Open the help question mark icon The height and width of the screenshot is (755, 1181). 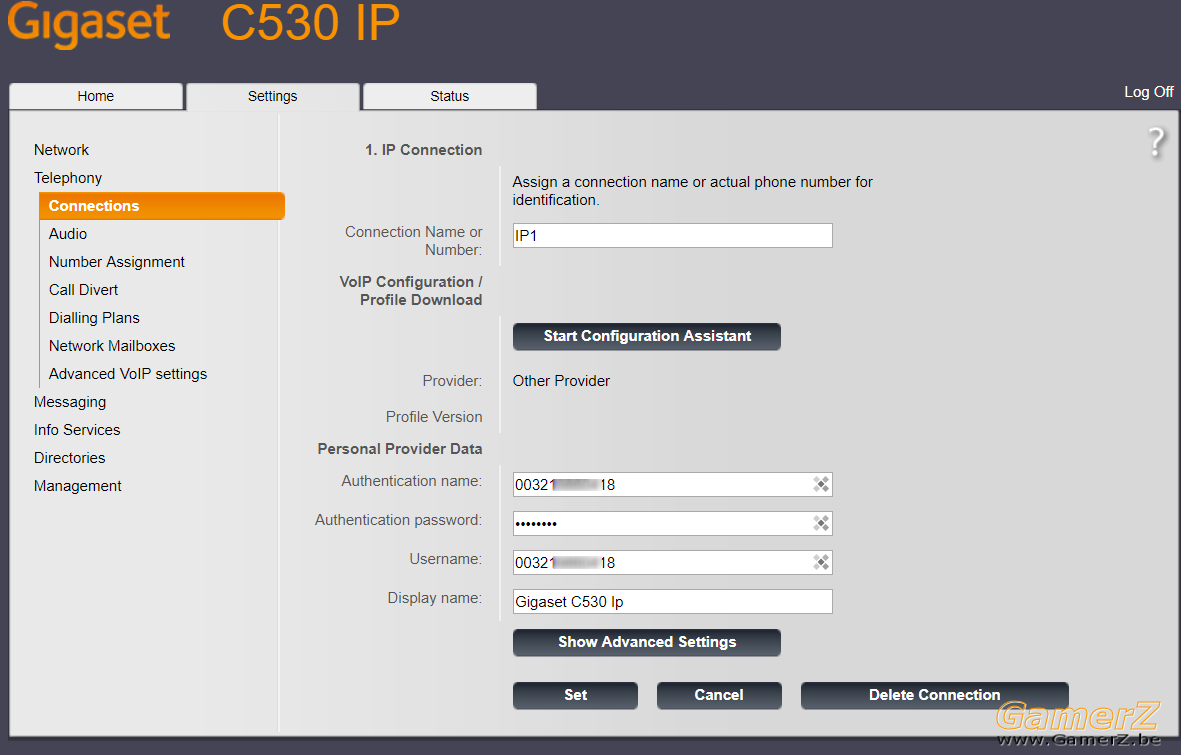1156,142
